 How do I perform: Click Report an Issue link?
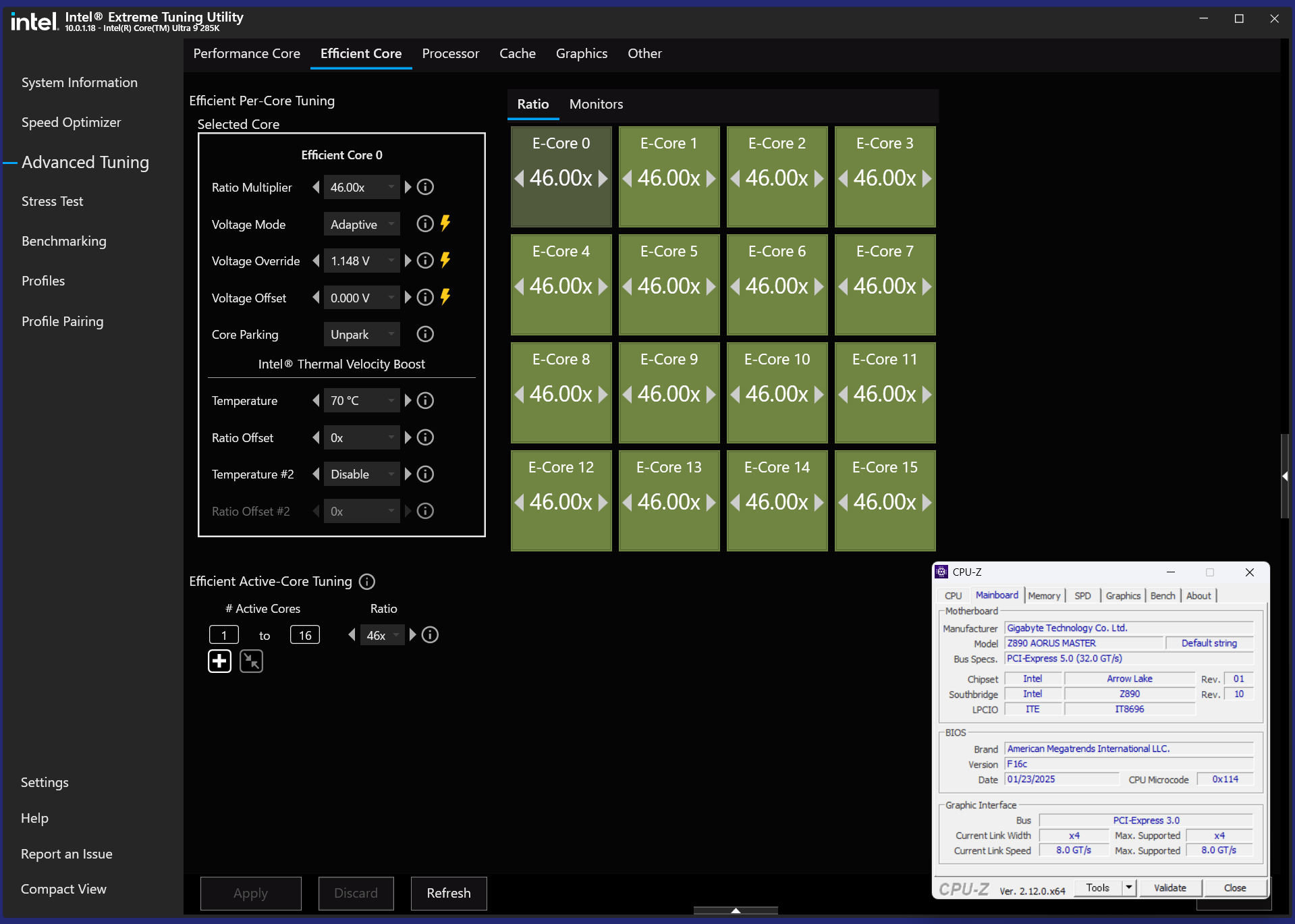(66, 854)
